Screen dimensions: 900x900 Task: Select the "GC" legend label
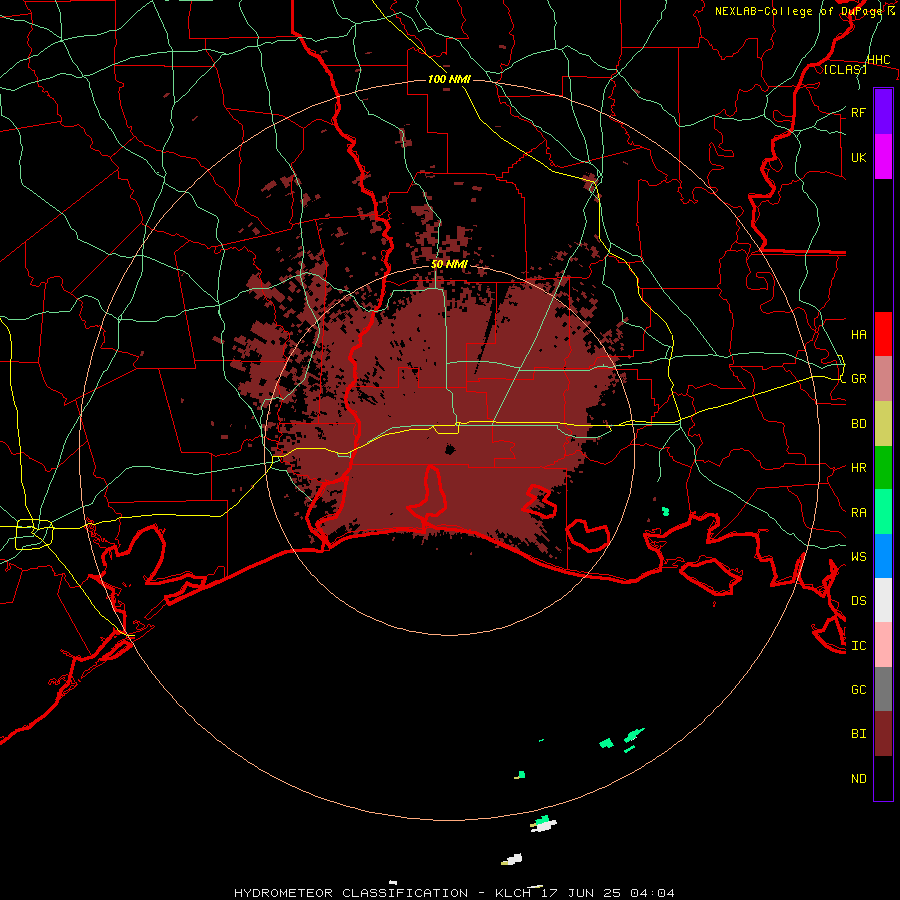pyautogui.click(x=858, y=690)
